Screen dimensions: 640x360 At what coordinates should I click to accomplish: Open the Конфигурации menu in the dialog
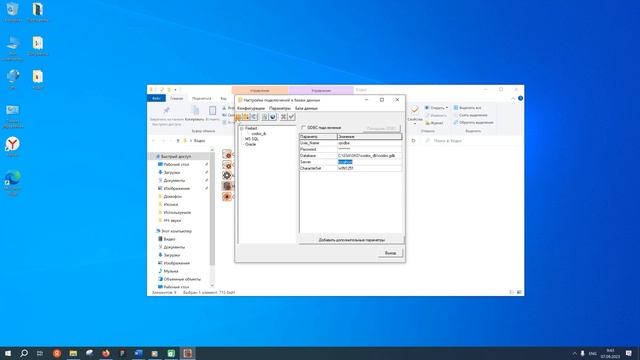[251, 108]
